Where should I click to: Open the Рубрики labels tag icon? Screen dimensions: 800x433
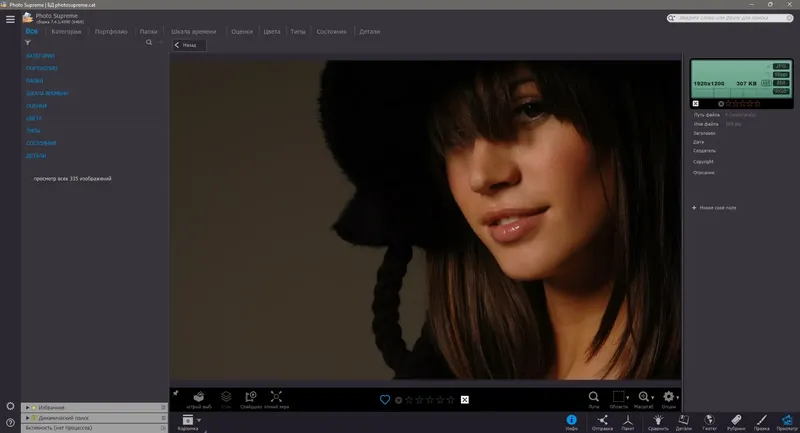(736, 422)
